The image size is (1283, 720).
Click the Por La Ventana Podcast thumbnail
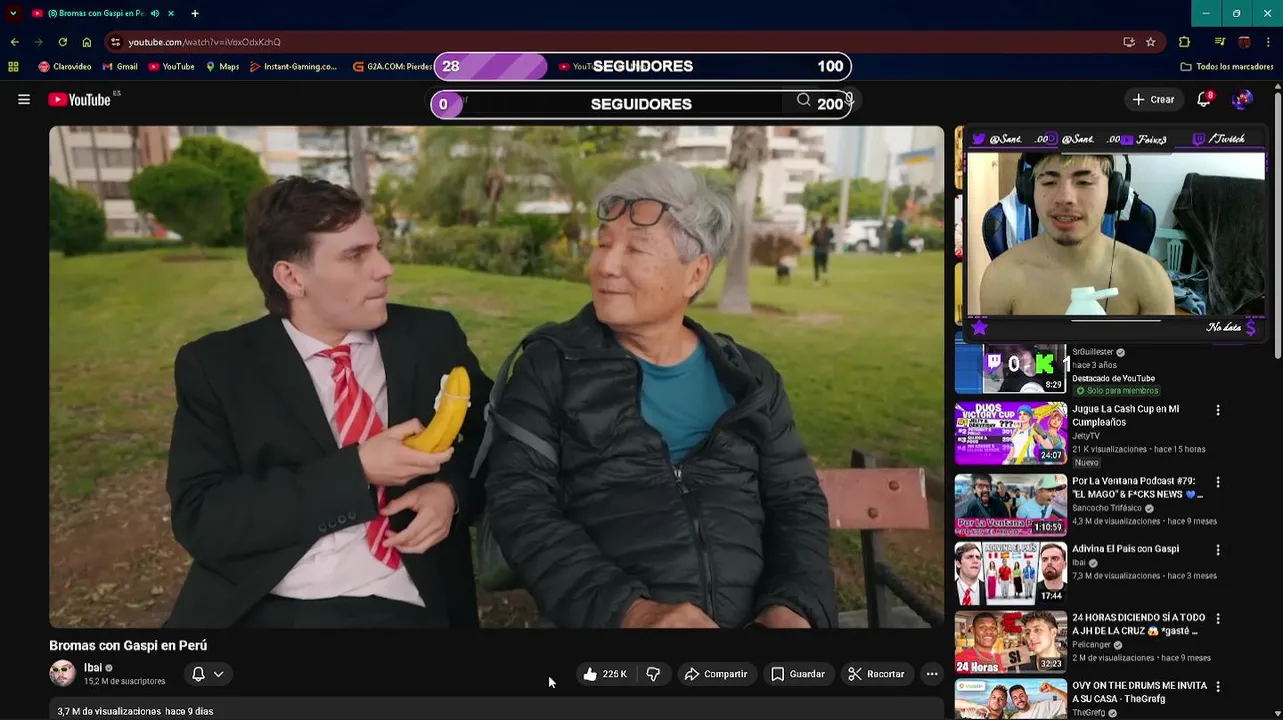coord(1010,504)
